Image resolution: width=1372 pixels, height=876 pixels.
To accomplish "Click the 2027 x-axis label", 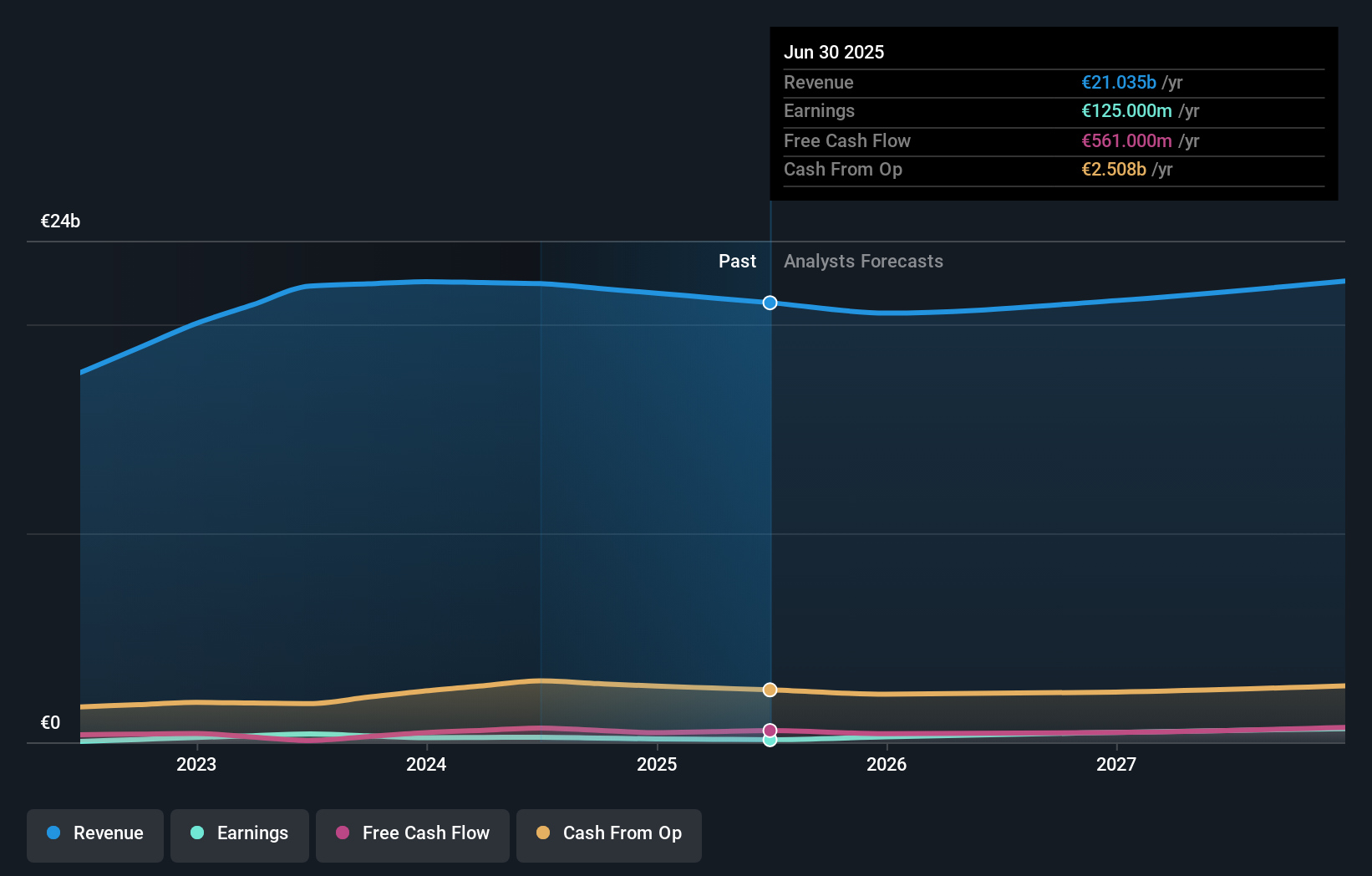I will tap(1116, 765).
